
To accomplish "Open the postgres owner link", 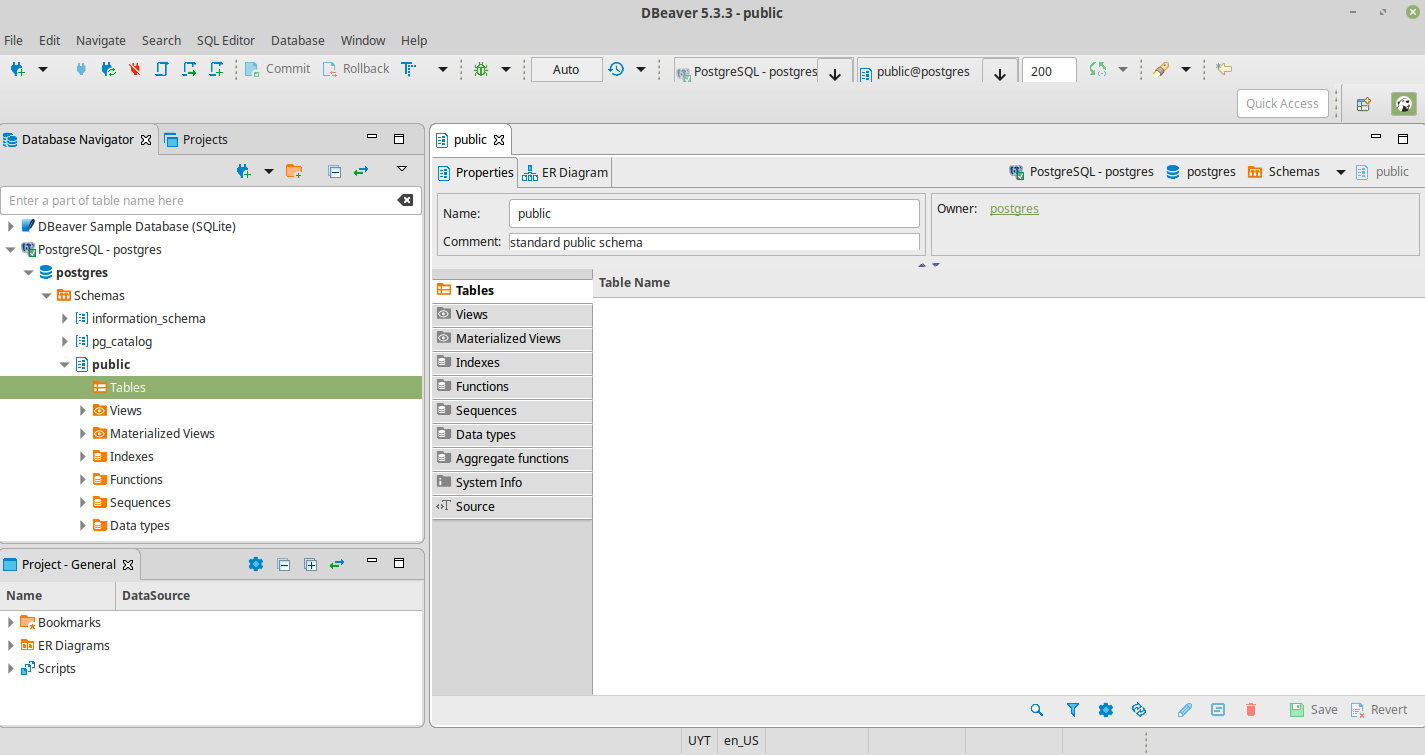I will pyautogui.click(x=1014, y=209).
